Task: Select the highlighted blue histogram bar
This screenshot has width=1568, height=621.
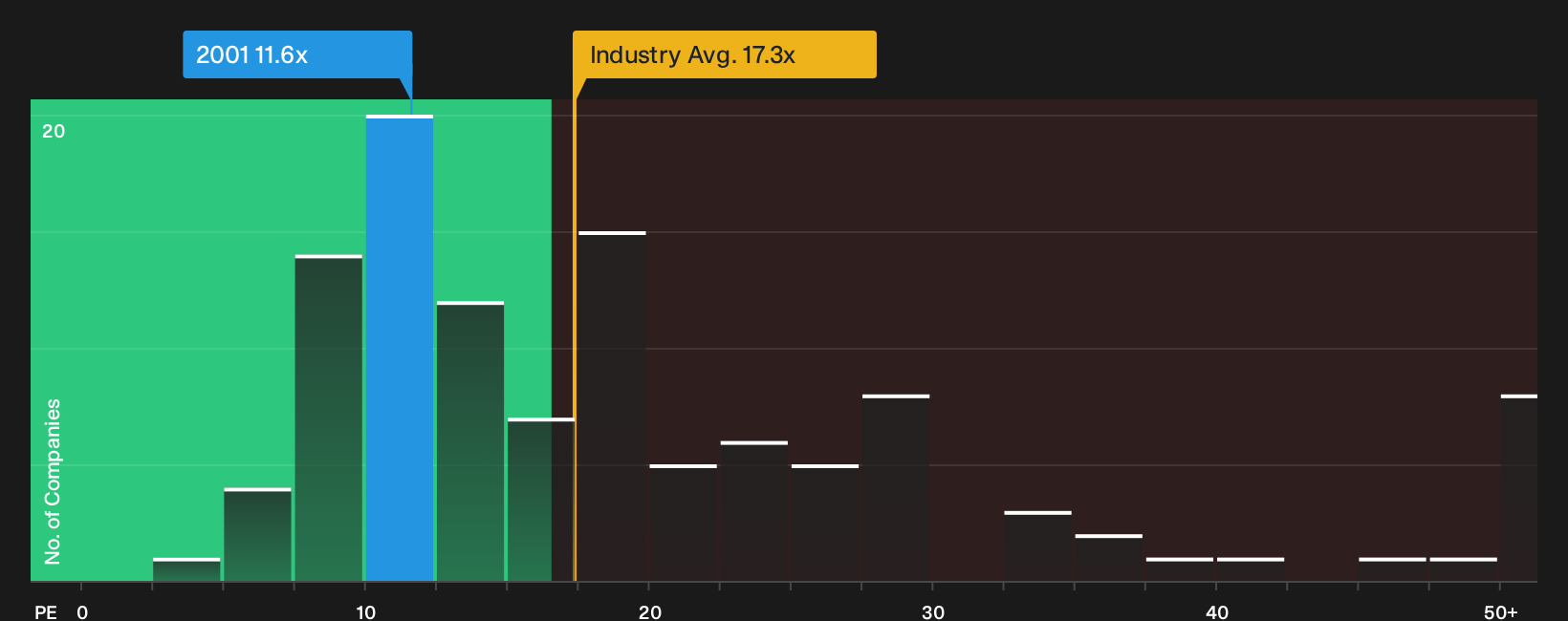Action: [x=400, y=348]
